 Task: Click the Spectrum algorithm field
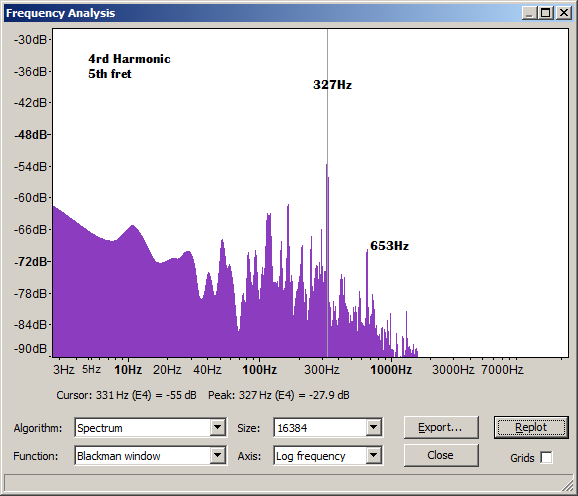click(143, 427)
